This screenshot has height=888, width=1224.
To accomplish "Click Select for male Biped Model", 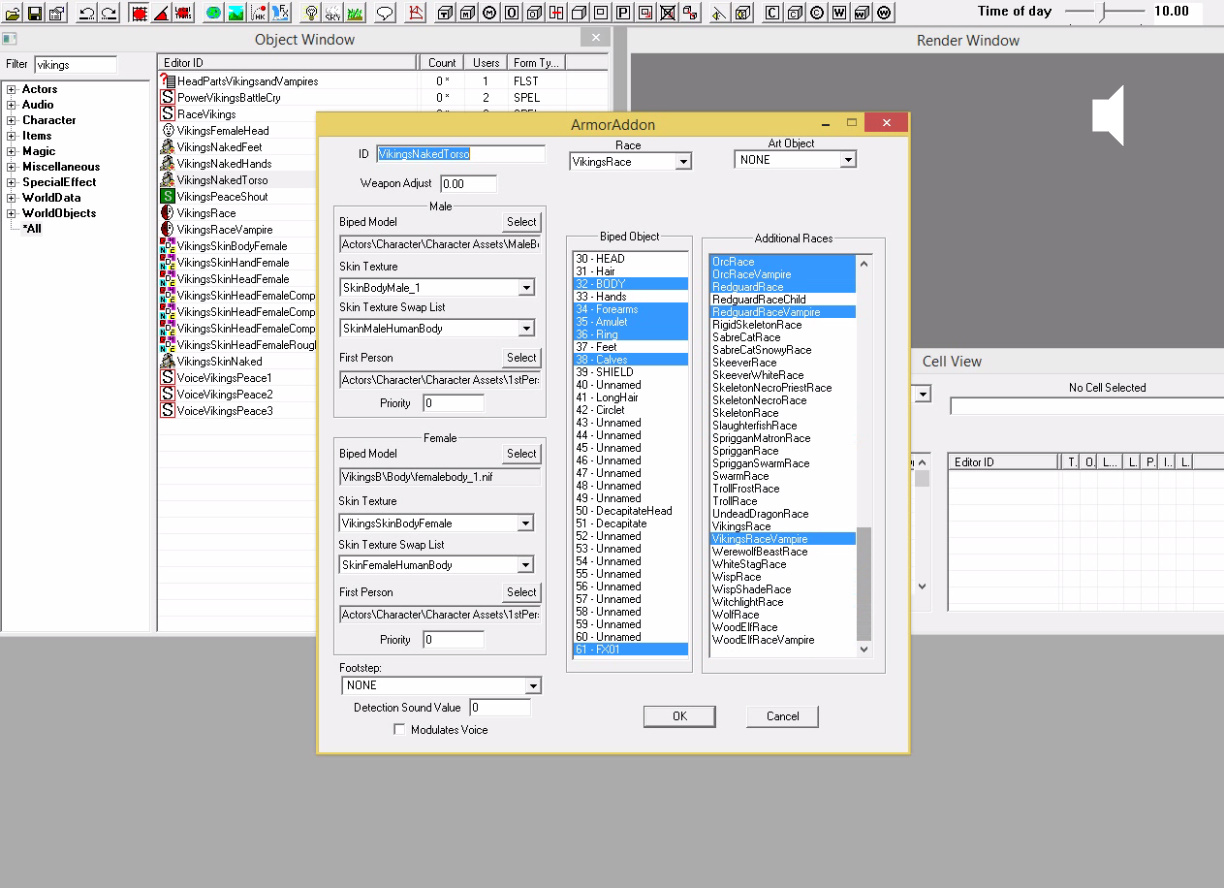I will [521, 222].
